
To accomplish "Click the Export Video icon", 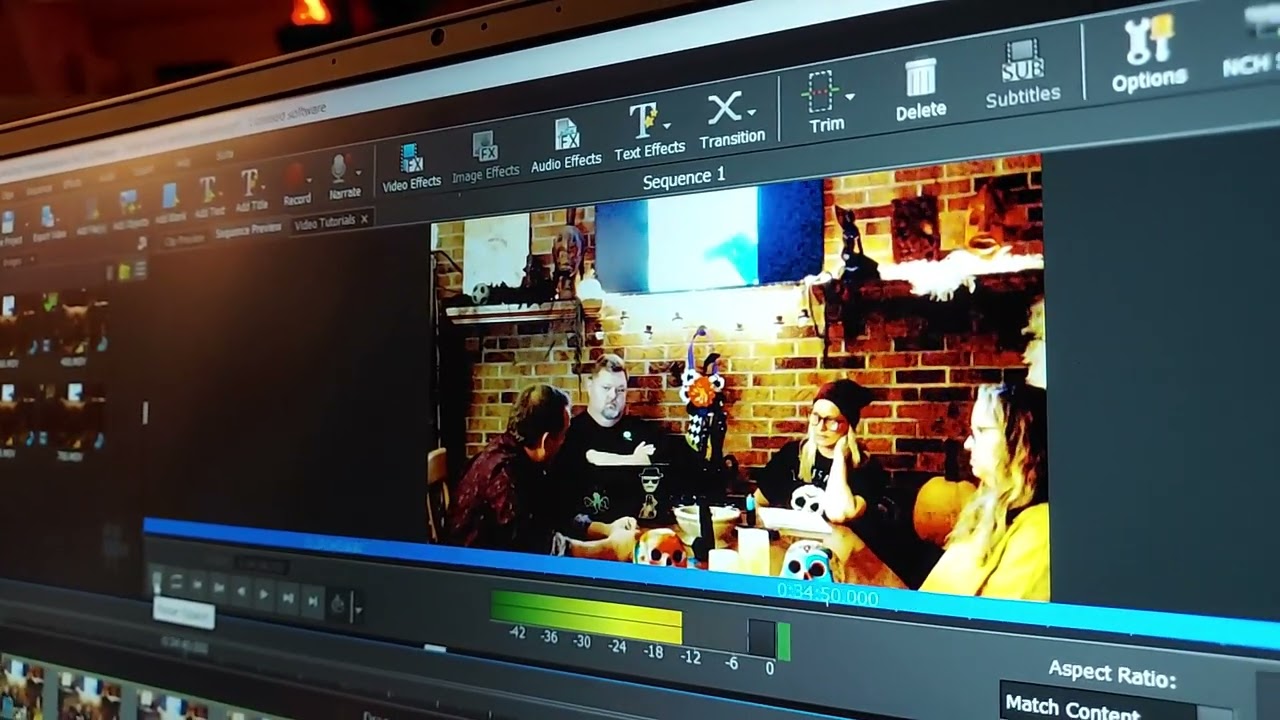I will coord(47,216).
